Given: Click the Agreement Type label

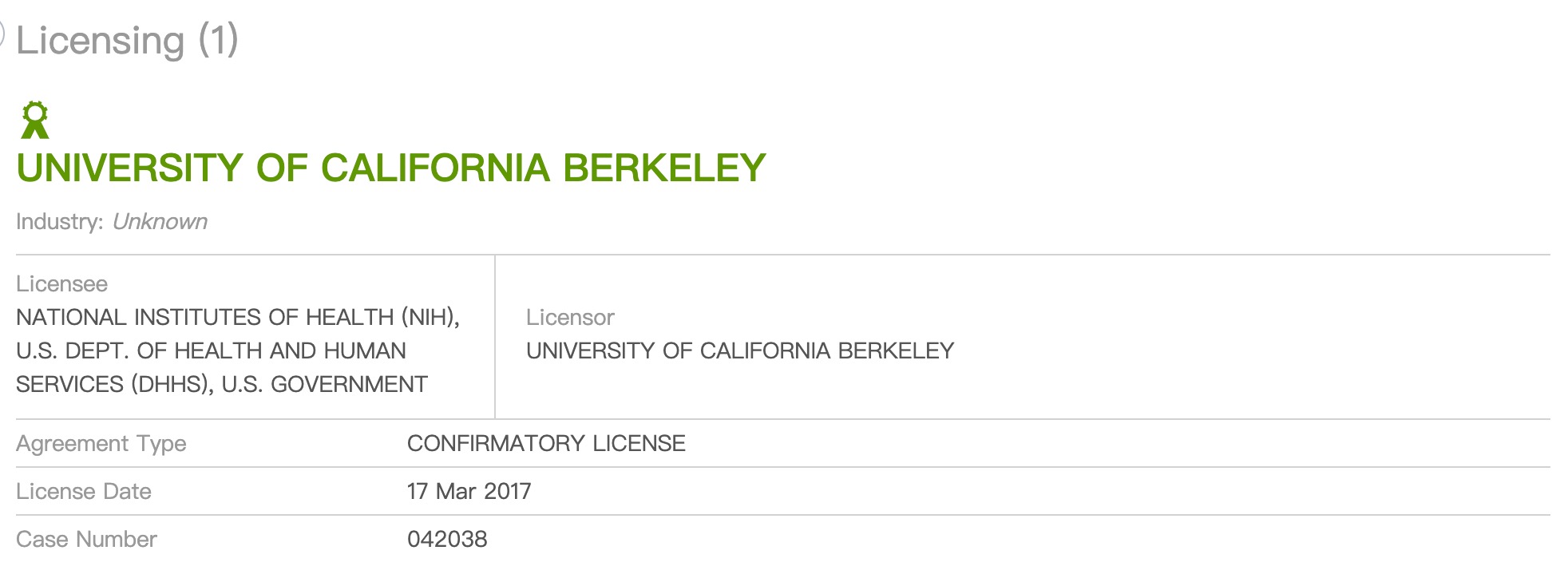Looking at the screenshot, I should tap(101, 444).
